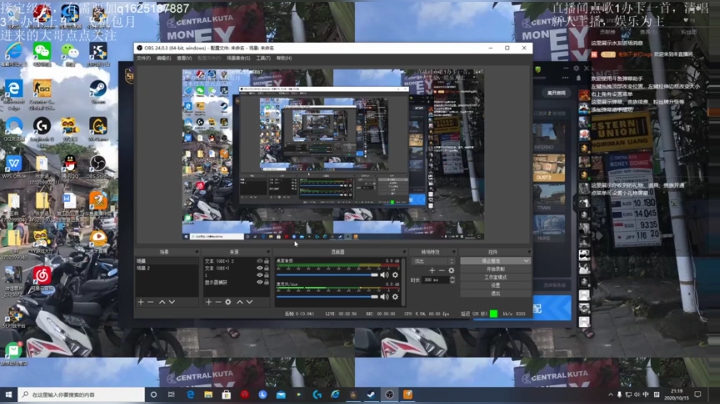Open 工具(T) menu in OBS

point(263,58)
